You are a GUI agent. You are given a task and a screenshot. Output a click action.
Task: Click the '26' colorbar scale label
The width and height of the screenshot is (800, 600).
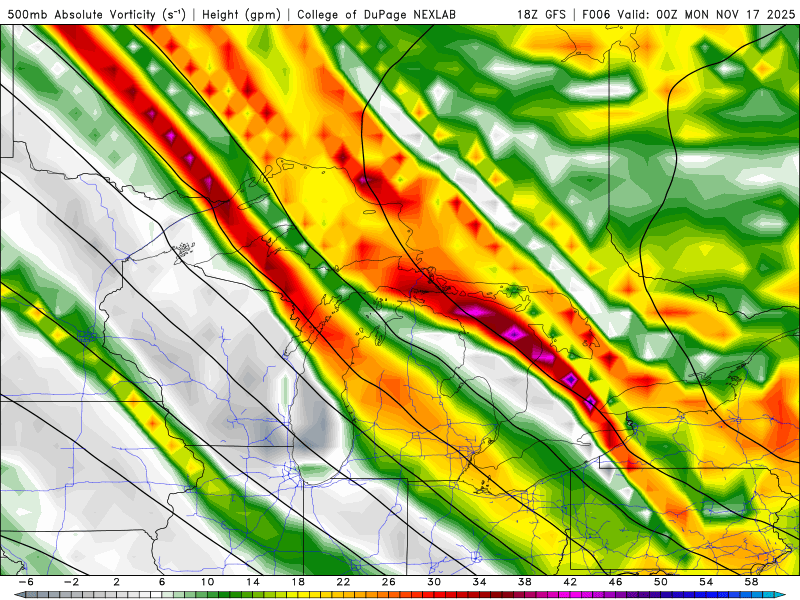388,582
